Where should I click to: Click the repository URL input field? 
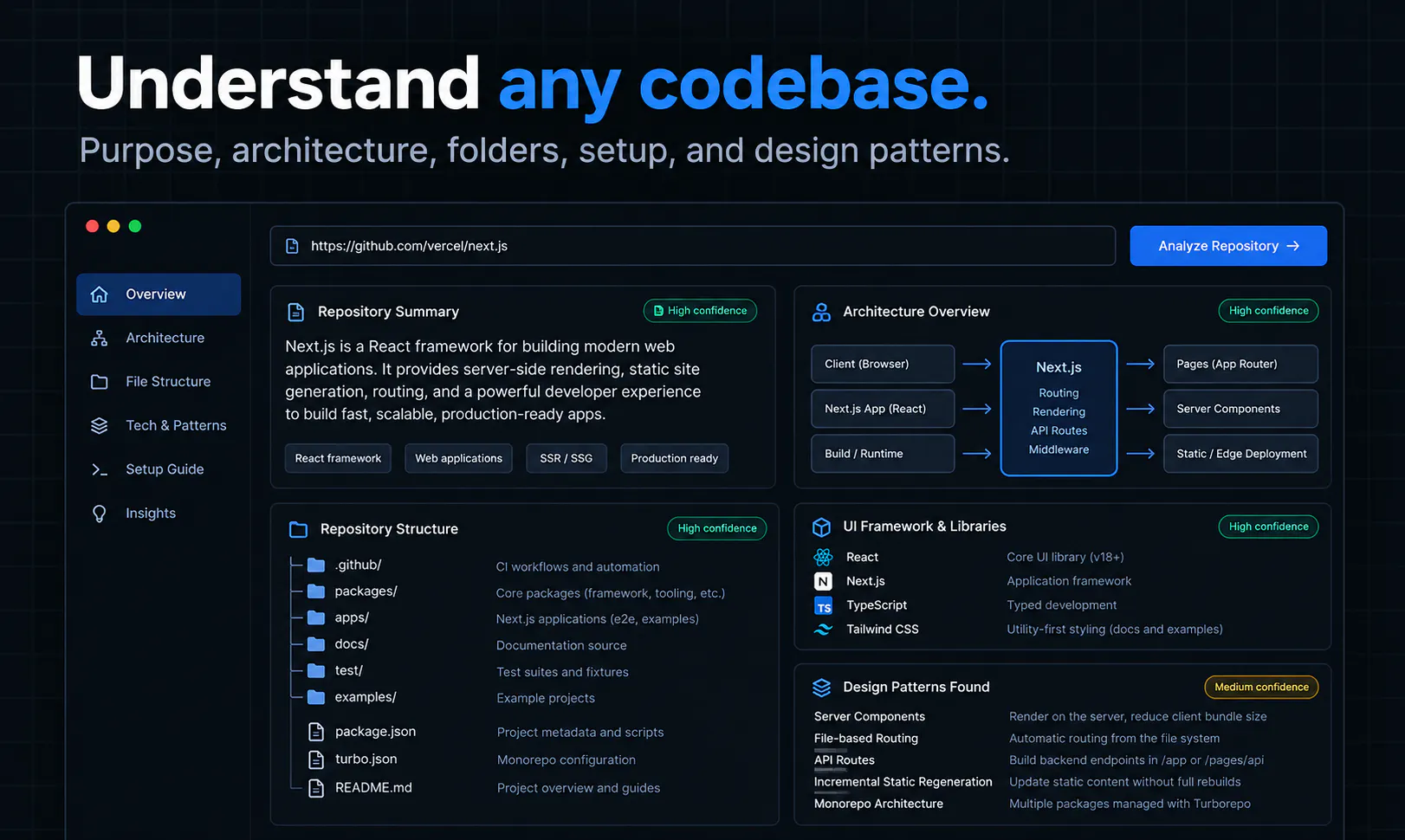[693, 246]
